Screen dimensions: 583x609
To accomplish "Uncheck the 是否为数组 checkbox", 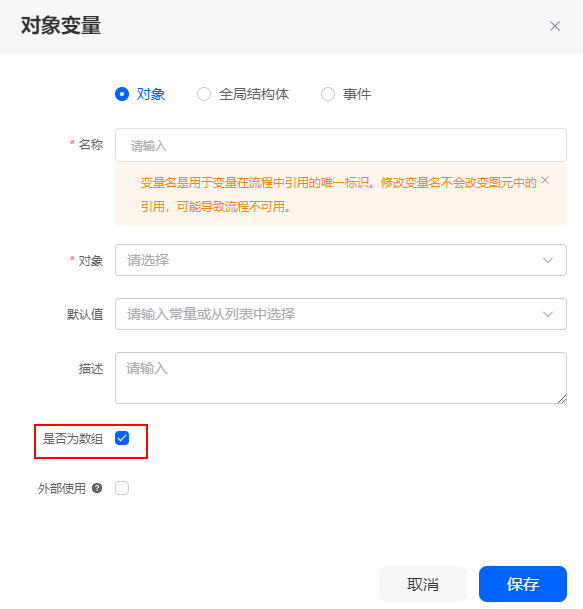I will tap(122, 438).
